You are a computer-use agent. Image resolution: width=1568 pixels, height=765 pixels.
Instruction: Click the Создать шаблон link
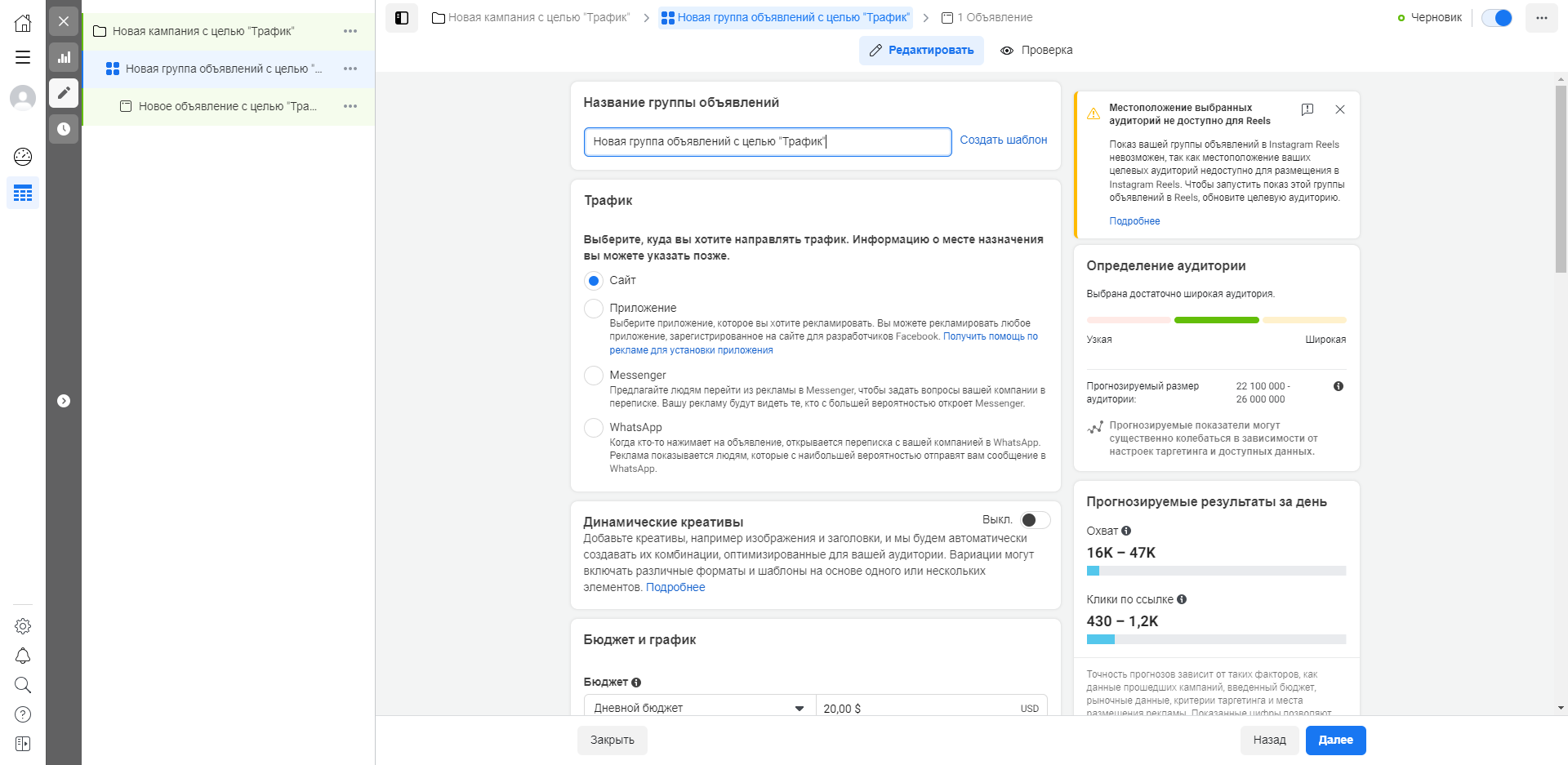coord(1004,140)
